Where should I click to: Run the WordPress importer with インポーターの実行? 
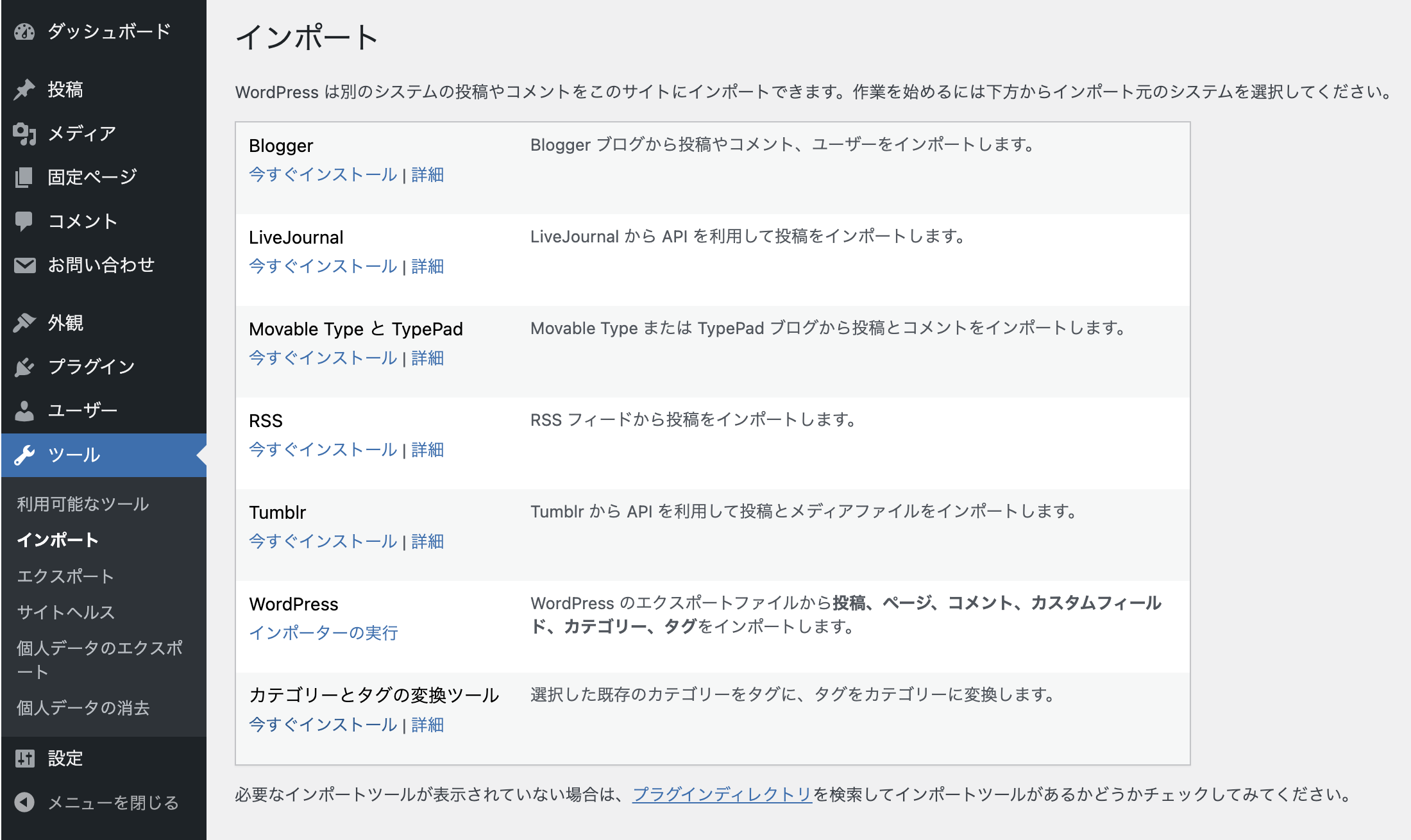(323, 633)
